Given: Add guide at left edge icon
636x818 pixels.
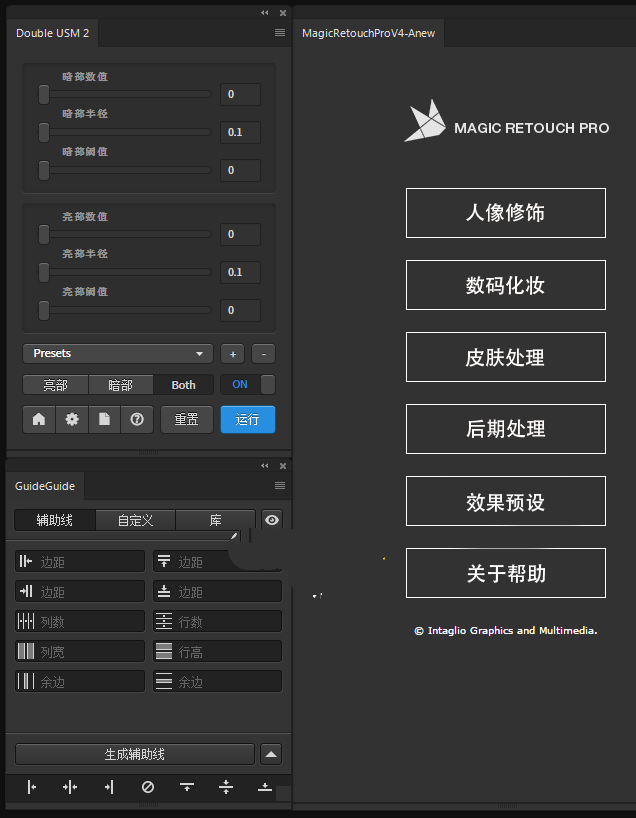Looking at the screenshot, I should click(x=31, y=787).
